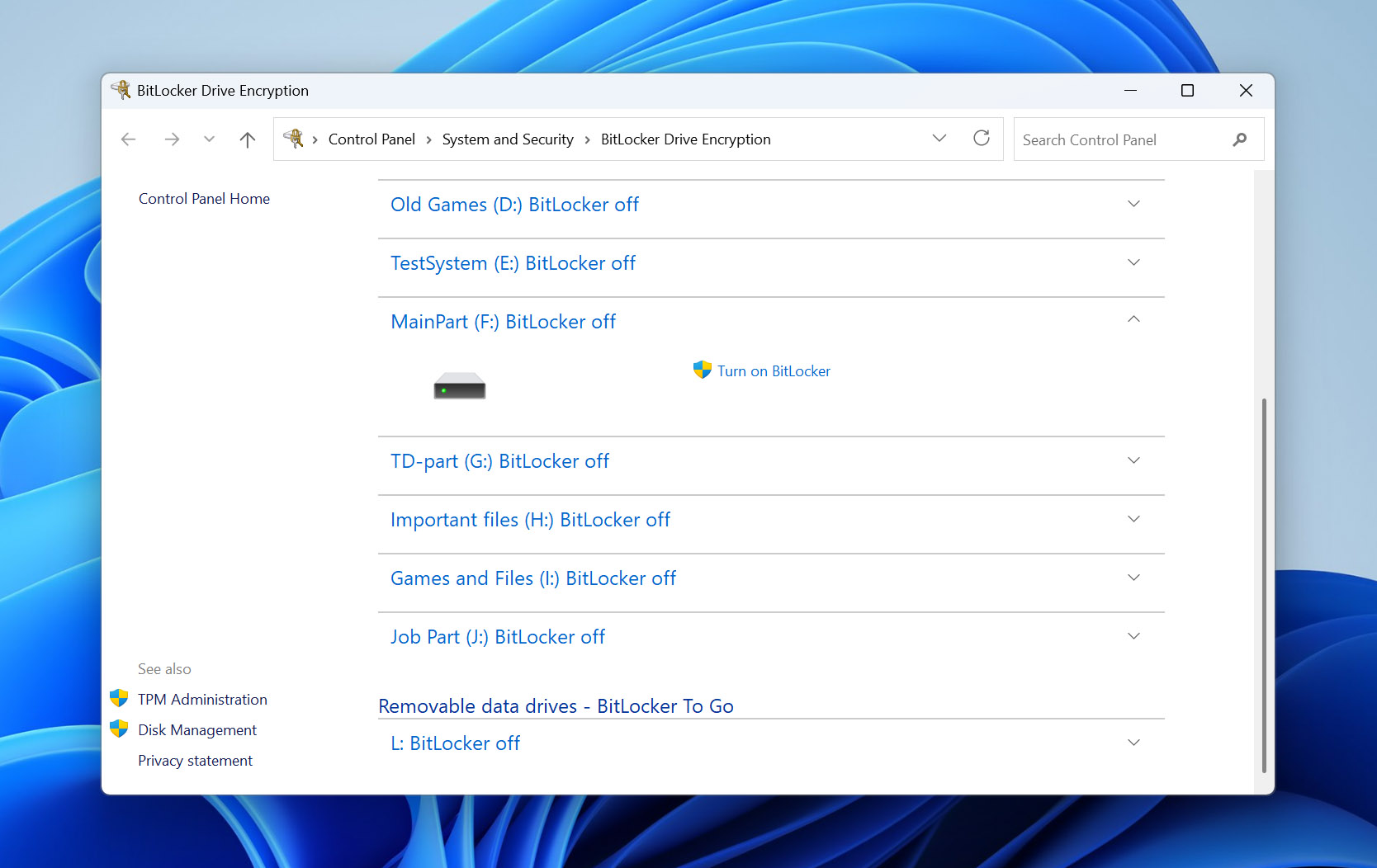Open L: BitLocker off link

[x=455, y=743]
